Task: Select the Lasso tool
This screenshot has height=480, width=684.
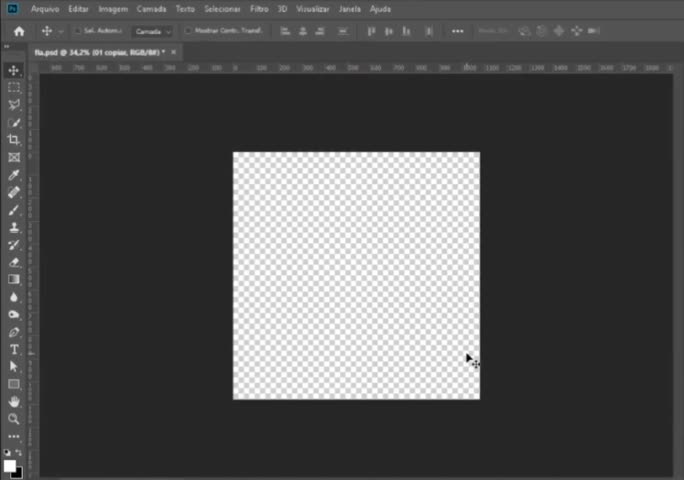Action: [x=14, y=105]
